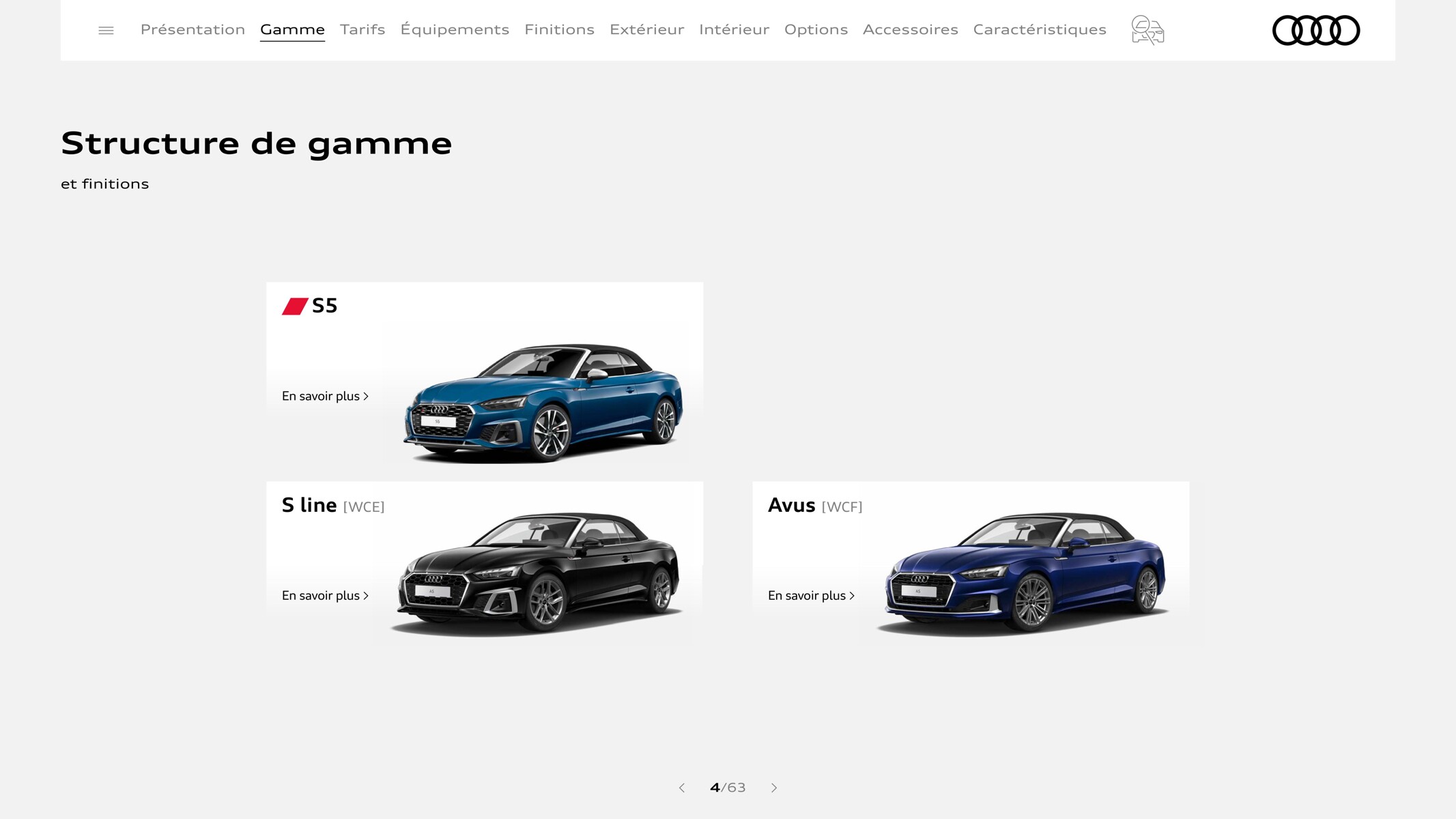
Task: Click the blue S5 cabriolet image
Action: (x=543, y=403)
